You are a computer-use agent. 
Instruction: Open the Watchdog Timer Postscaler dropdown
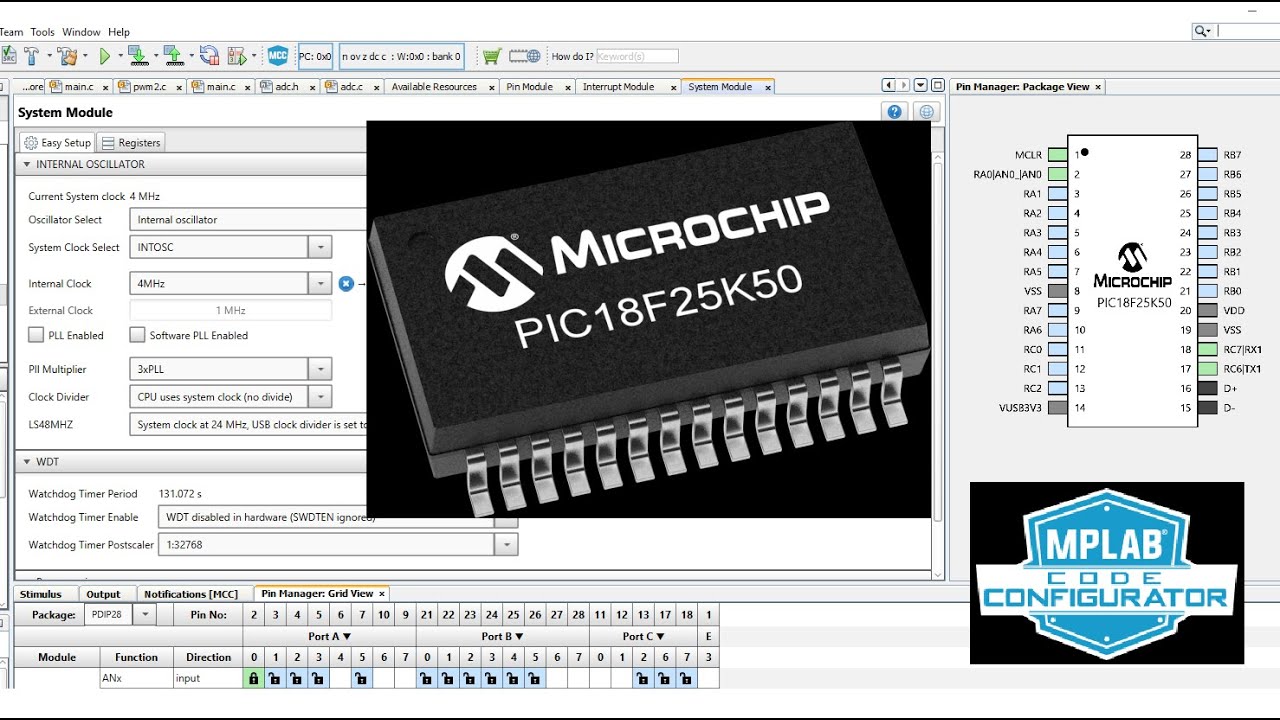(507, 545)
